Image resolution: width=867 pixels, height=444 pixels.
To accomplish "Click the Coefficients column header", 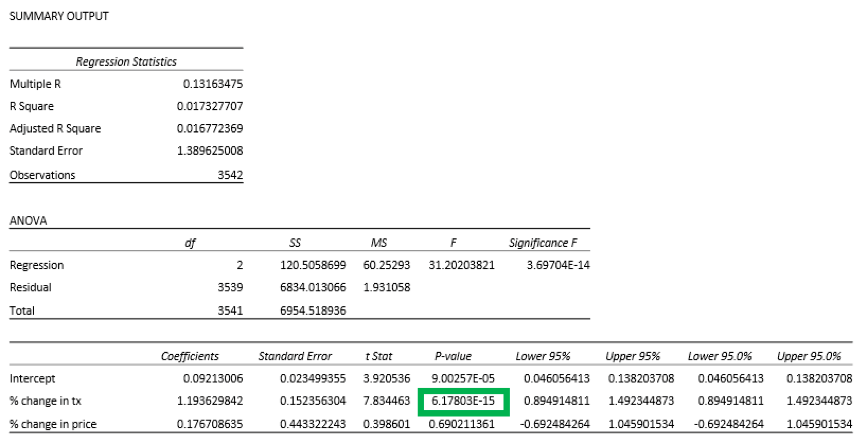I will [190, 356].
